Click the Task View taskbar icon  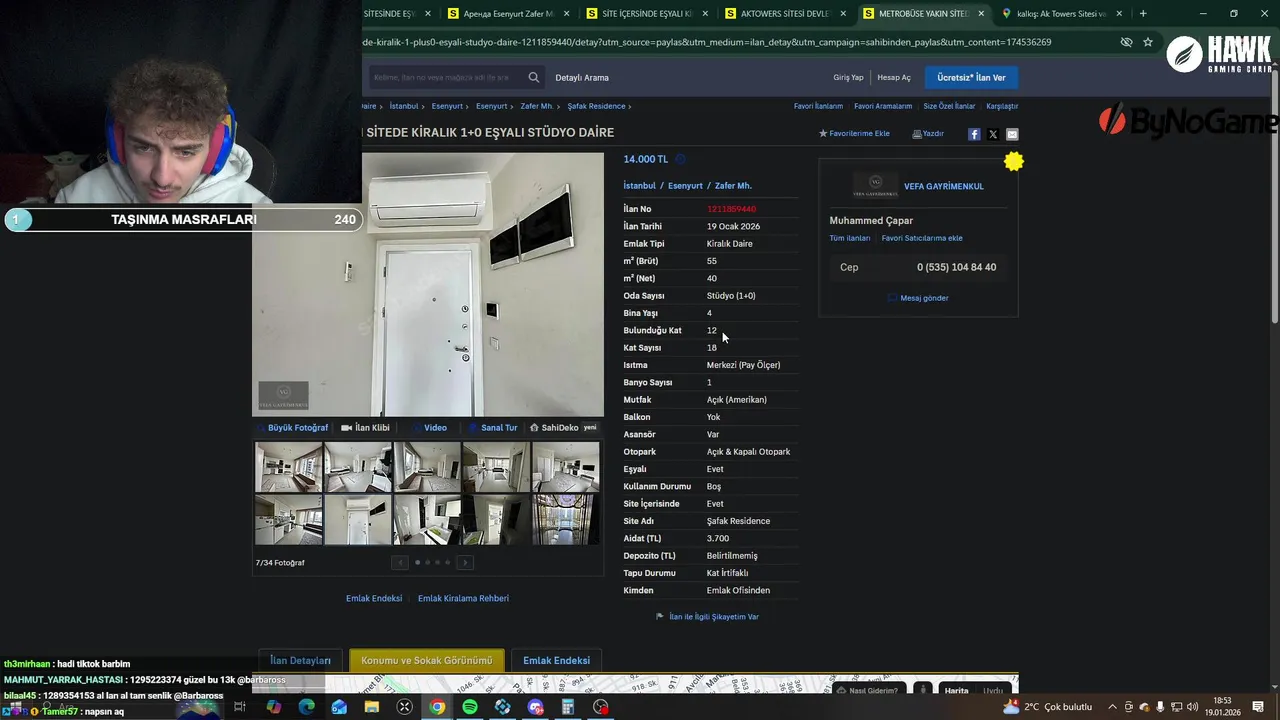pyautogui.click(x=240, y=707)
